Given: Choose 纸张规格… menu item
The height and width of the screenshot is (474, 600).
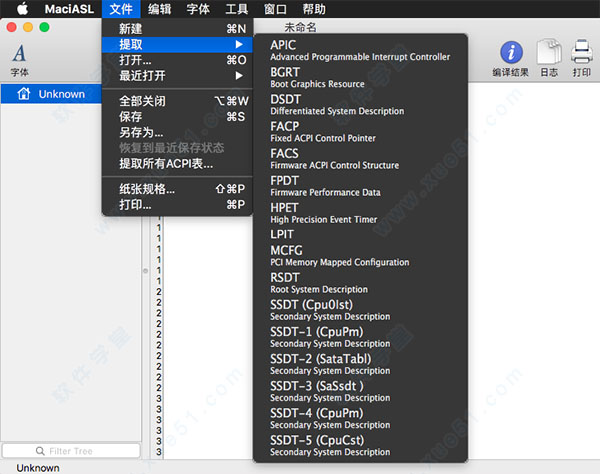Looking at the screenshot, I should (178, 189).
